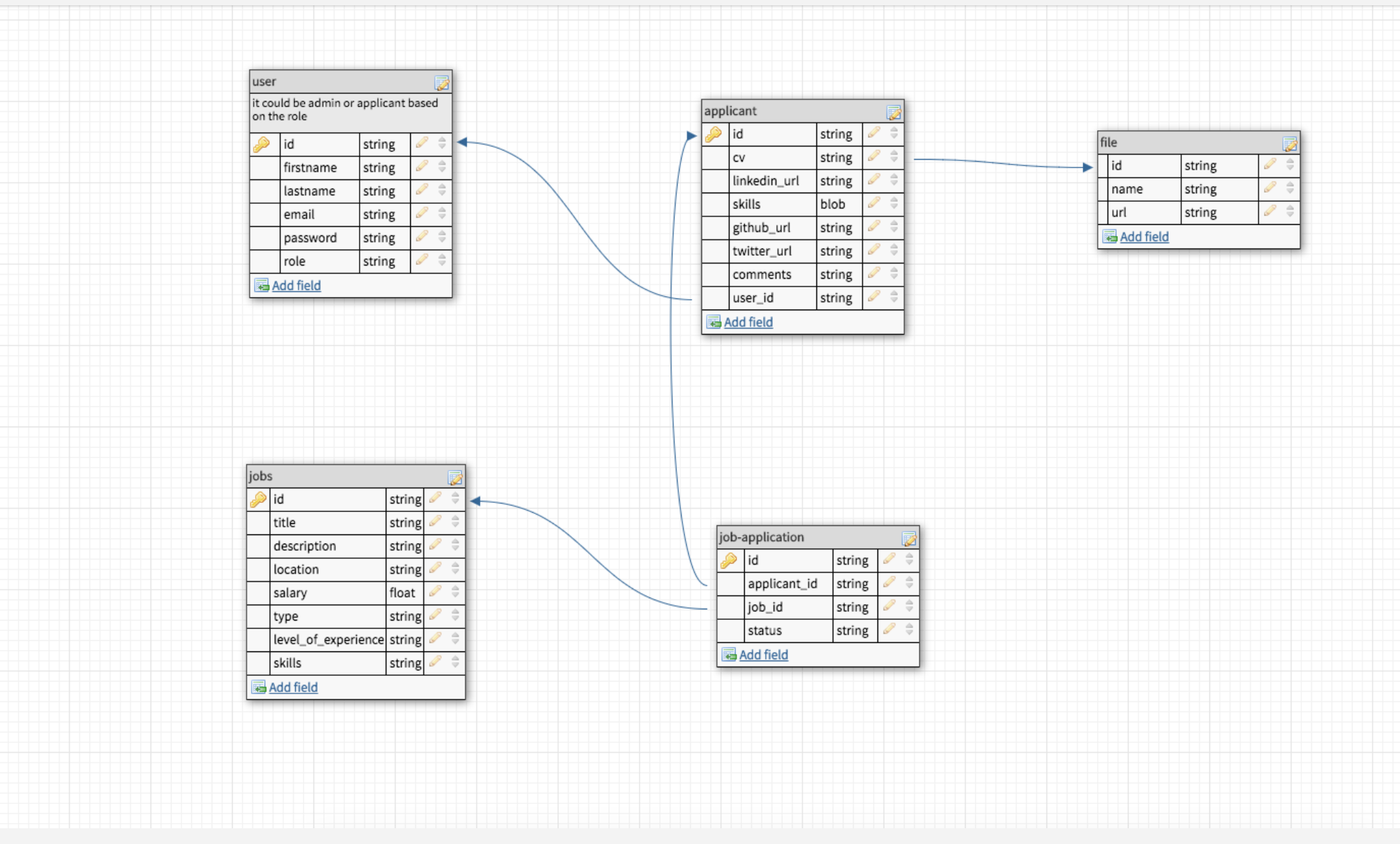1400x844 pixels.
Task: Click reorder arrows for applicant cv field
Action: tap(894, 156)
